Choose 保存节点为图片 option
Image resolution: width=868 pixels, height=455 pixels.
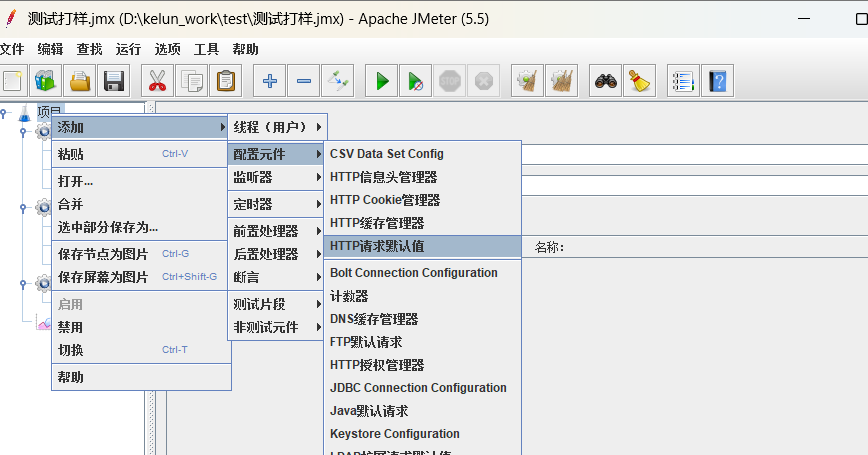click(141, 254)
